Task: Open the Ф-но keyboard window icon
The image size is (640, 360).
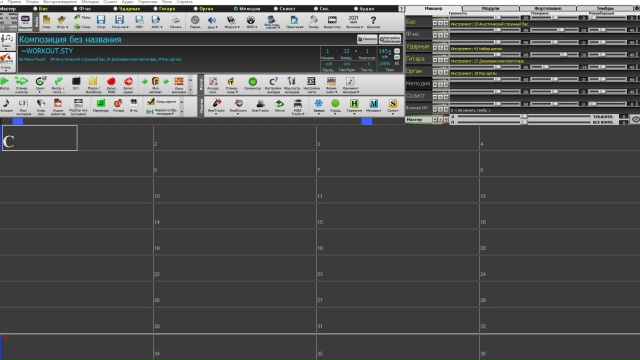Action: click(x=134, y=105)
